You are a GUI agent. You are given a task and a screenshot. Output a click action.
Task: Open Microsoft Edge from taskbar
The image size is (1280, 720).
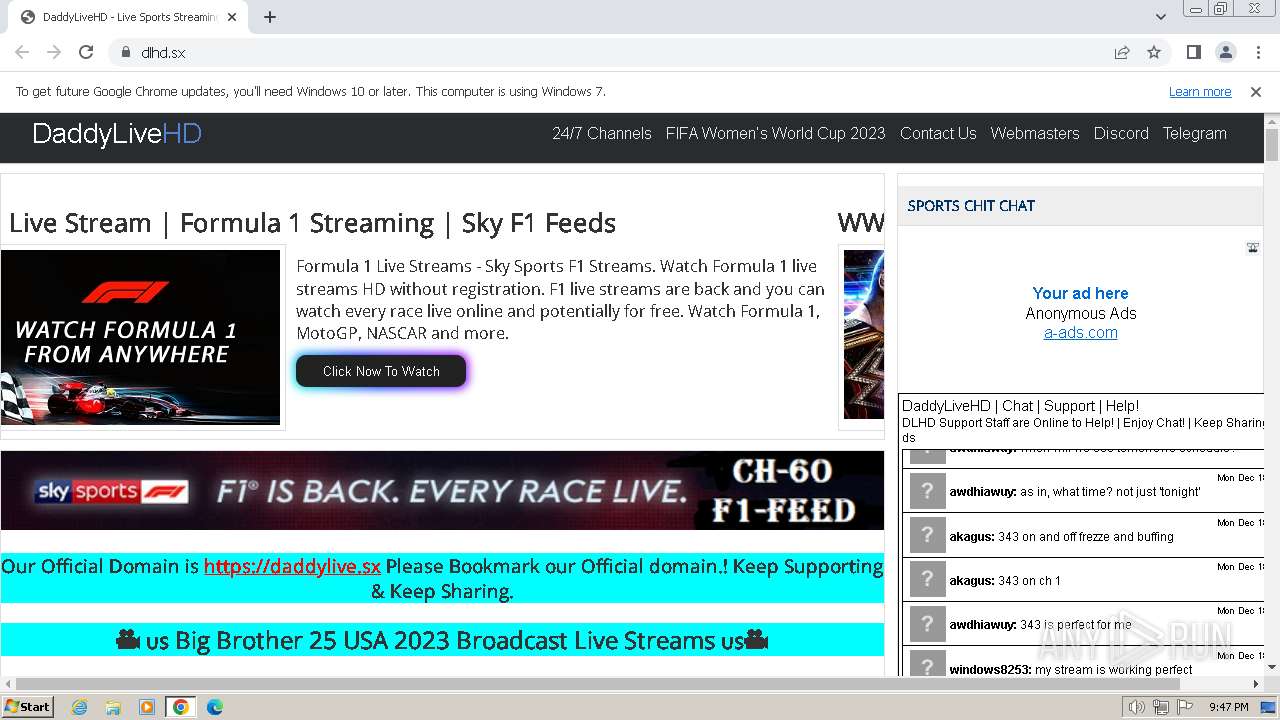coord(215,707)
